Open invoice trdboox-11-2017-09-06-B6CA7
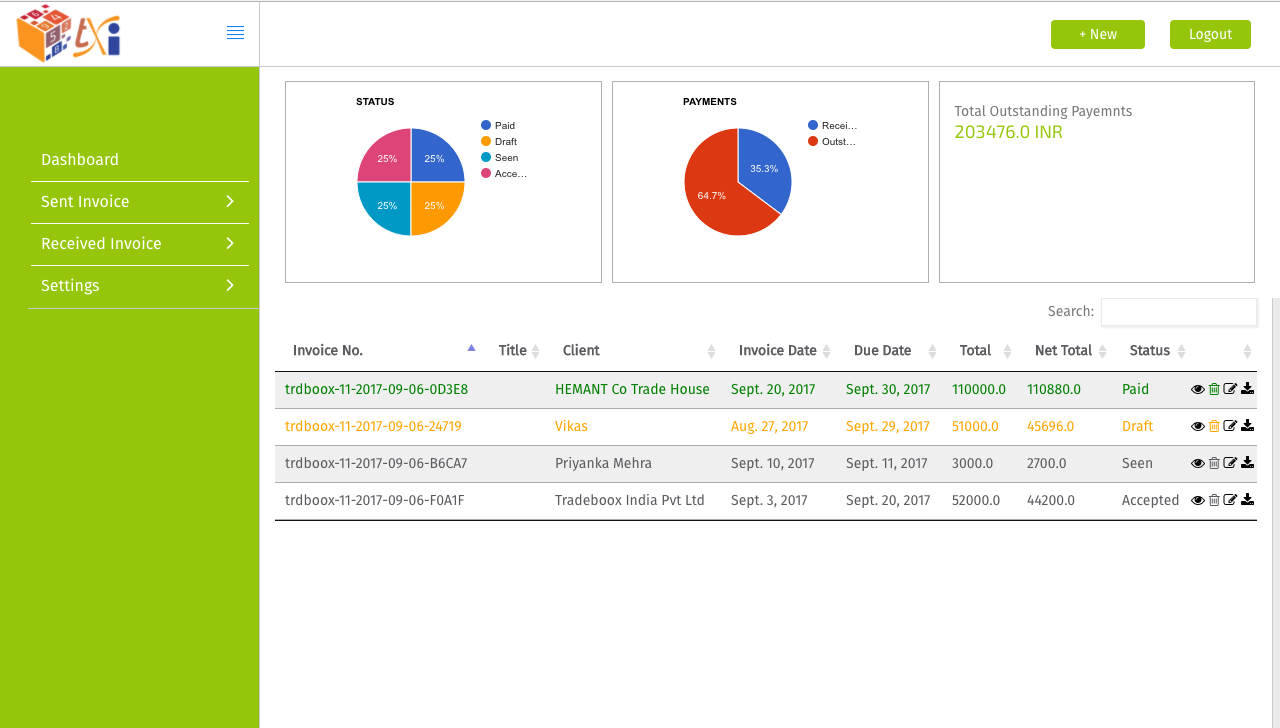Image resolution: width=1280 pixels, height=728 pixels. pos(376,463)
